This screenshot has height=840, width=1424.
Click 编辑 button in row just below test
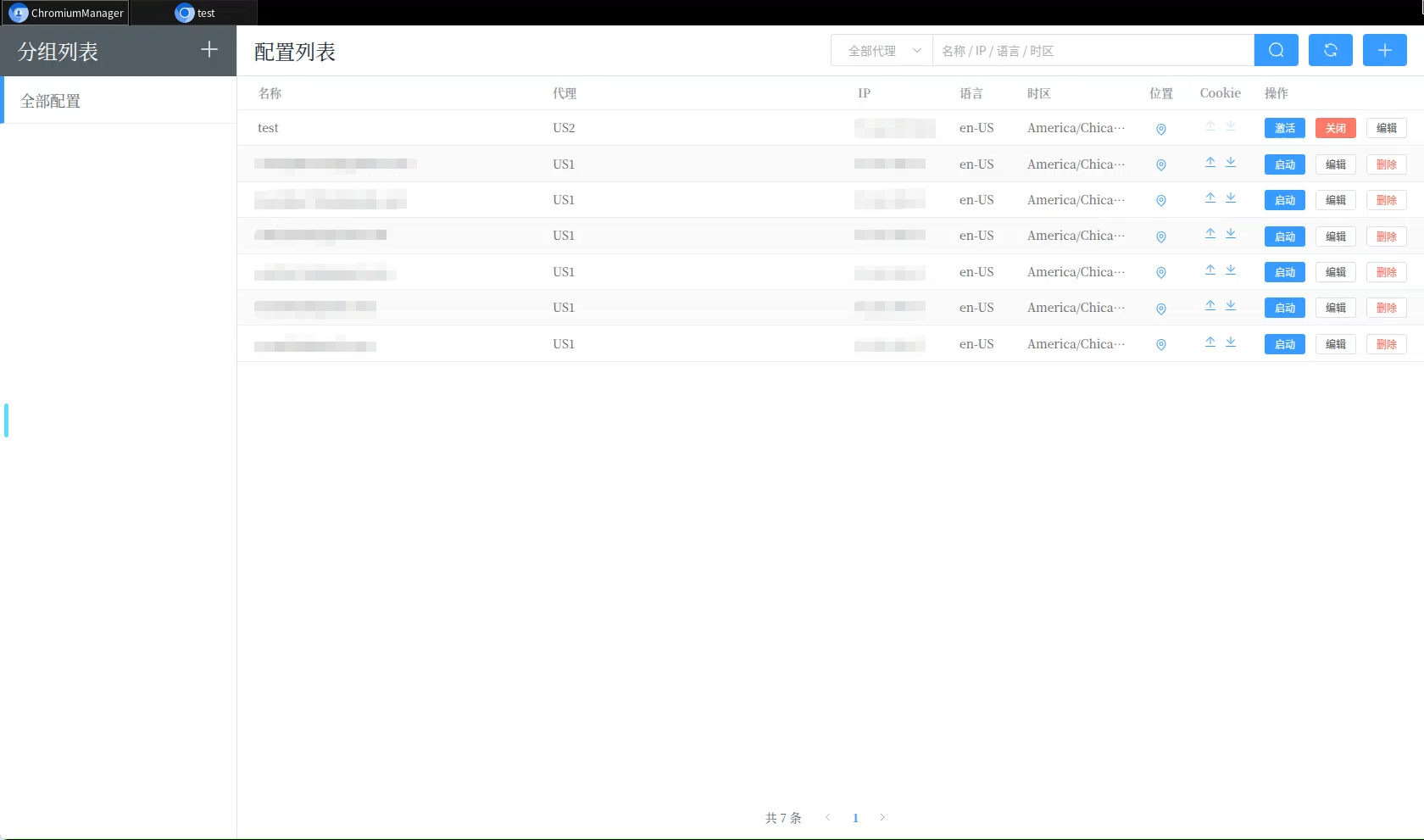click(x=1336, y=164)
